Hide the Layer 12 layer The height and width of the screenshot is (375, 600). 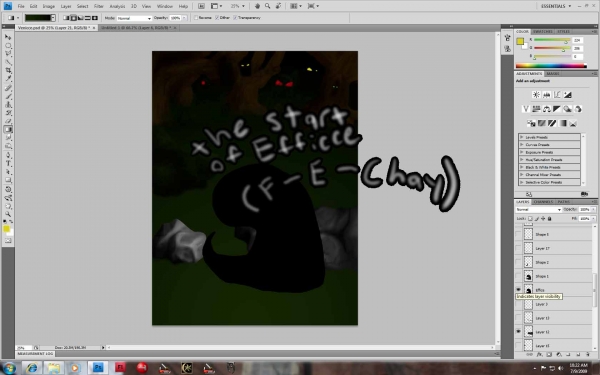tap(518, 331)
